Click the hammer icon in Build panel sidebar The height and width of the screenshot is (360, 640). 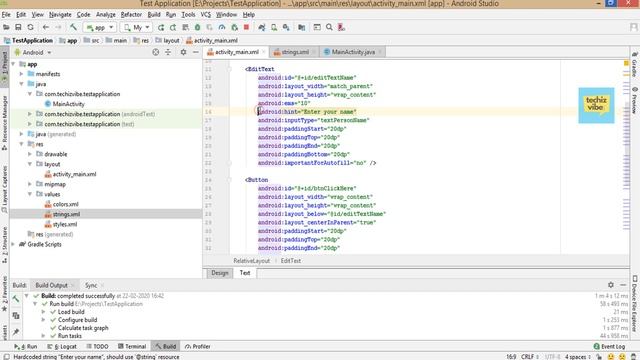point(16,299)
